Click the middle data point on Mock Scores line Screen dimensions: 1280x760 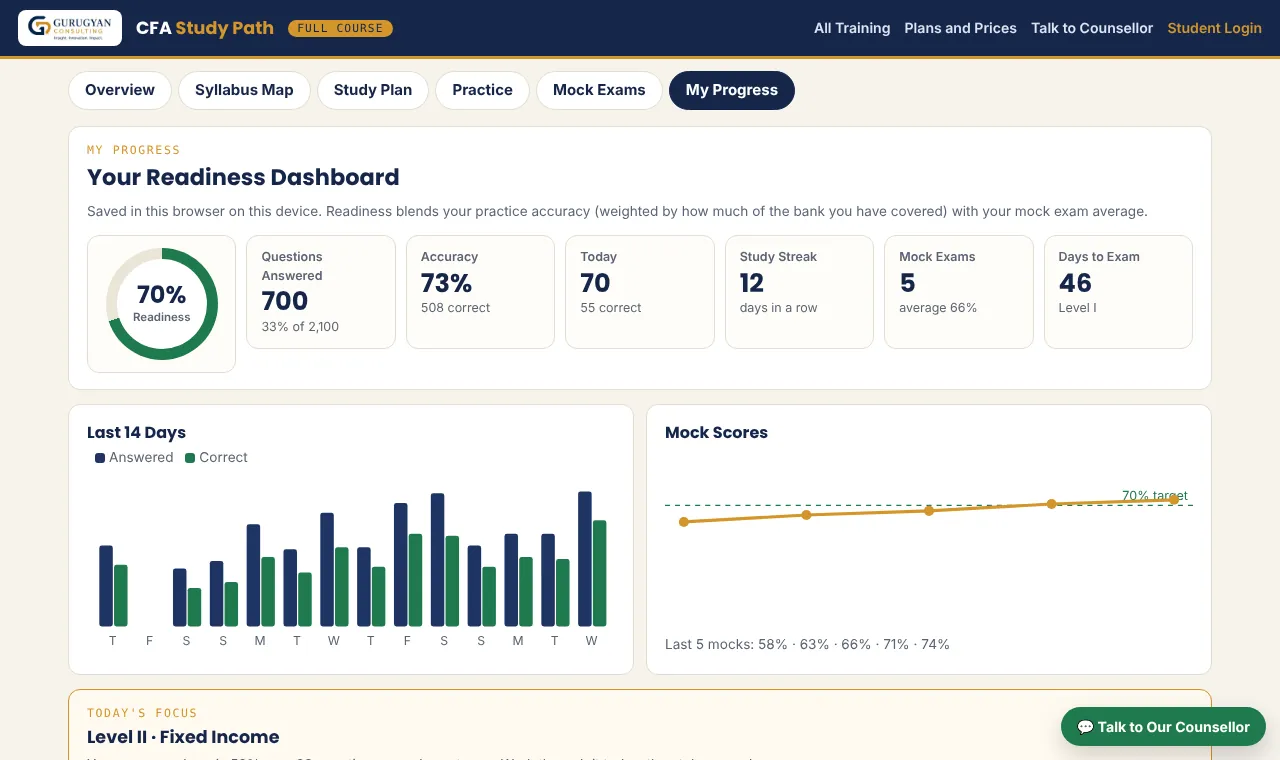click(929, 511)
